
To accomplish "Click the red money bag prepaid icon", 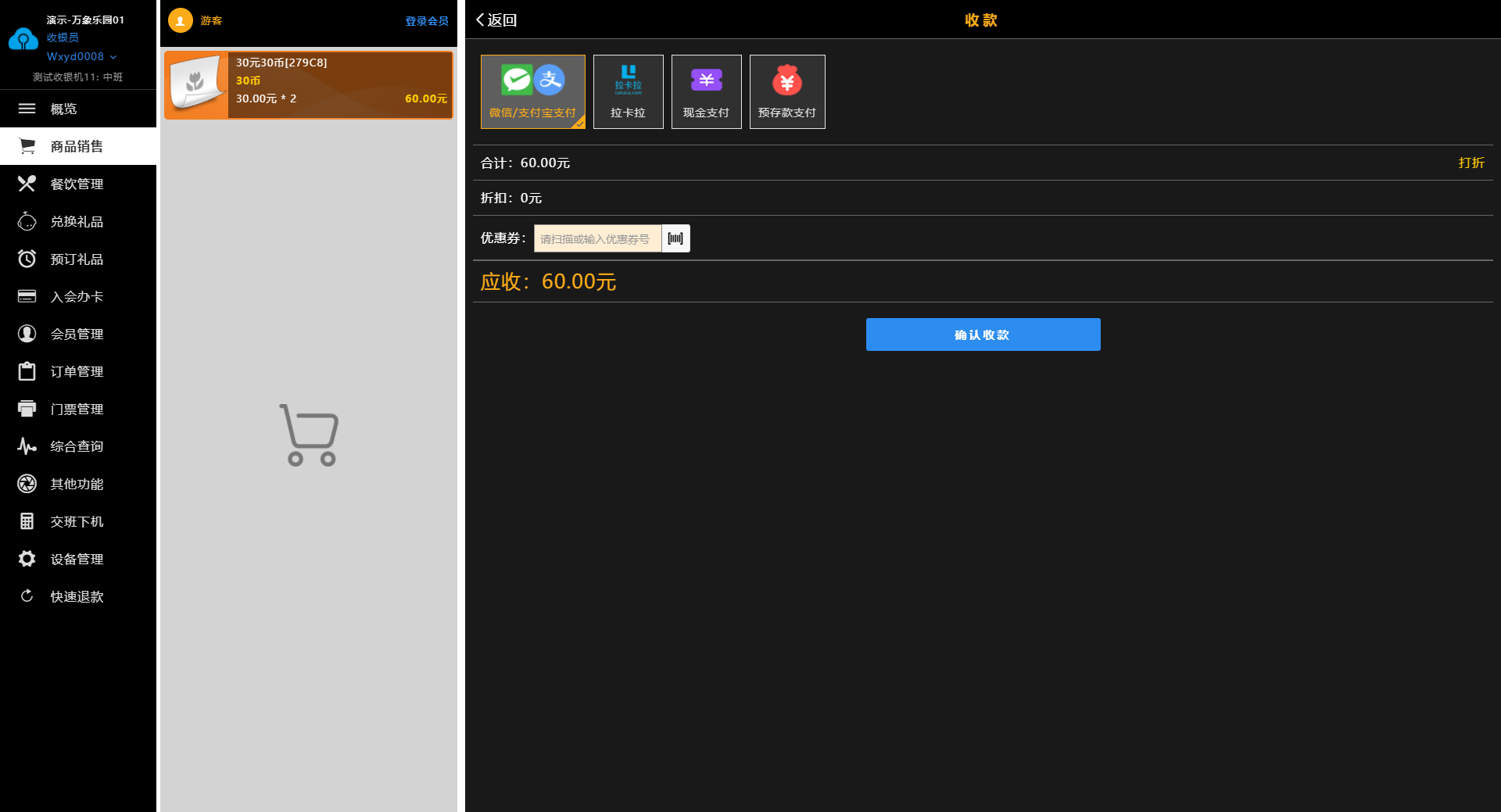I will coord(787,80).
